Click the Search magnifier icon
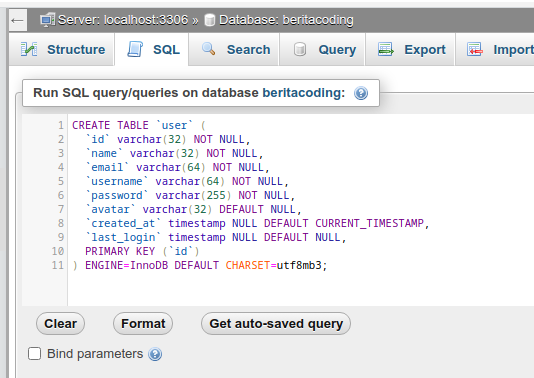The image size is (534, 378). [208, 49]
